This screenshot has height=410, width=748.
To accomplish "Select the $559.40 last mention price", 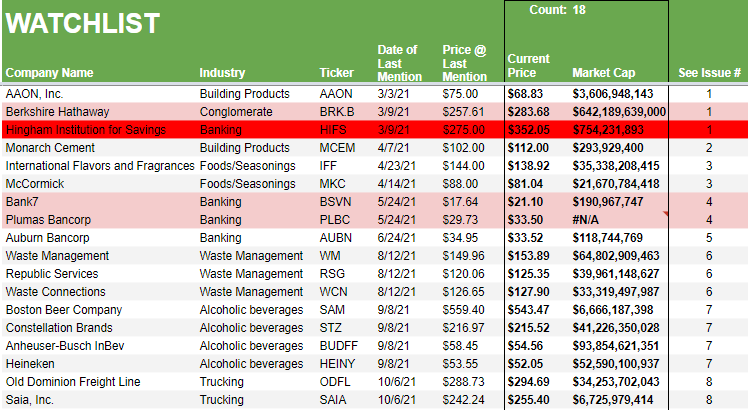I will pyautogui.click(x=464, y=310).
